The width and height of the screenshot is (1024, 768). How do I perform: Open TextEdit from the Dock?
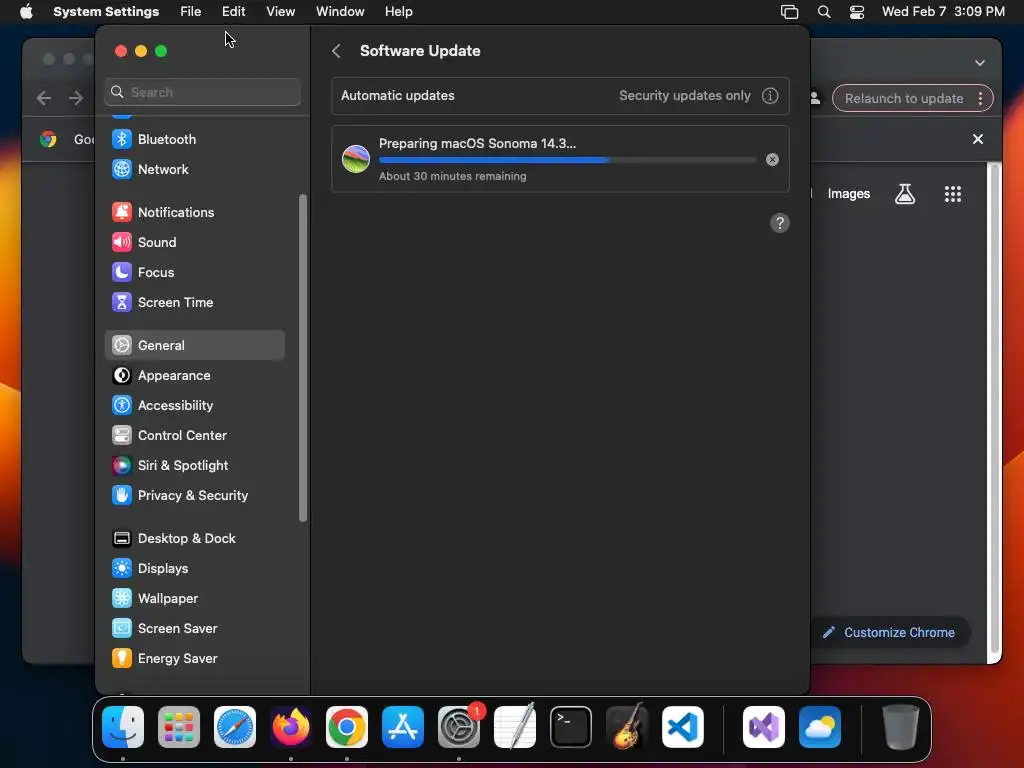coord(515,727)
